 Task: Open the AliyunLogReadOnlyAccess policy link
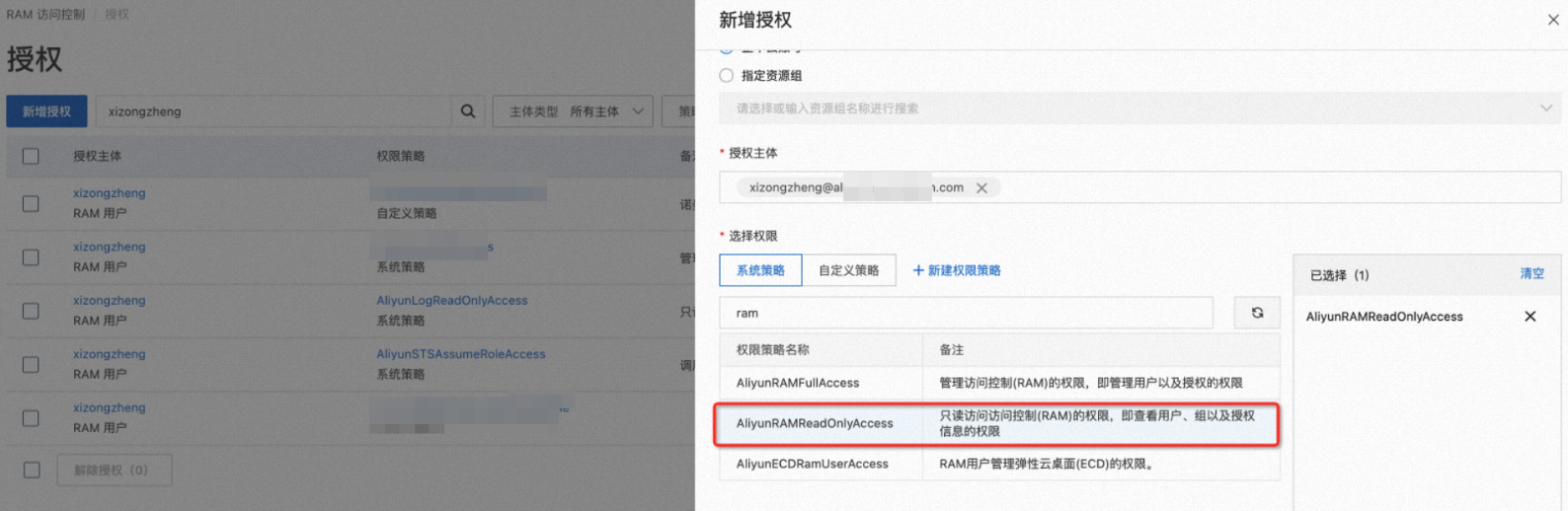[452, 300]
